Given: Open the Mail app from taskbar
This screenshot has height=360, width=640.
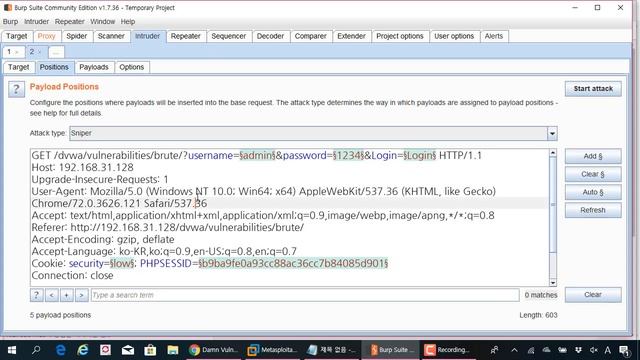Looking at the screenshot, I should [128, 350].
